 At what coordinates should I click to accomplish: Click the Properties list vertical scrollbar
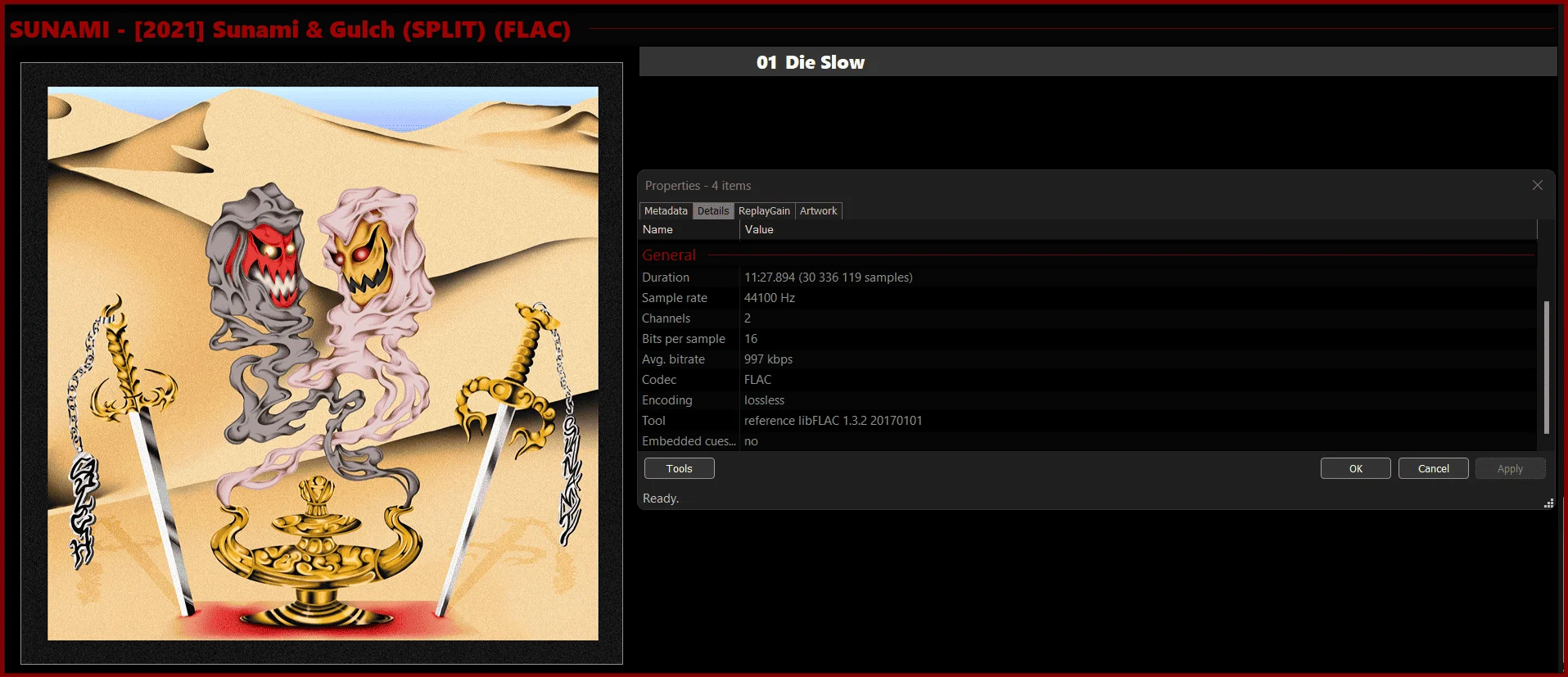tap(1546, 368)
